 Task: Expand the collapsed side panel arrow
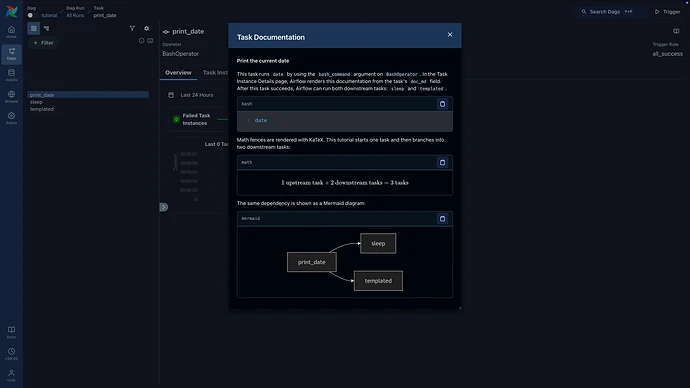point(164,207)
